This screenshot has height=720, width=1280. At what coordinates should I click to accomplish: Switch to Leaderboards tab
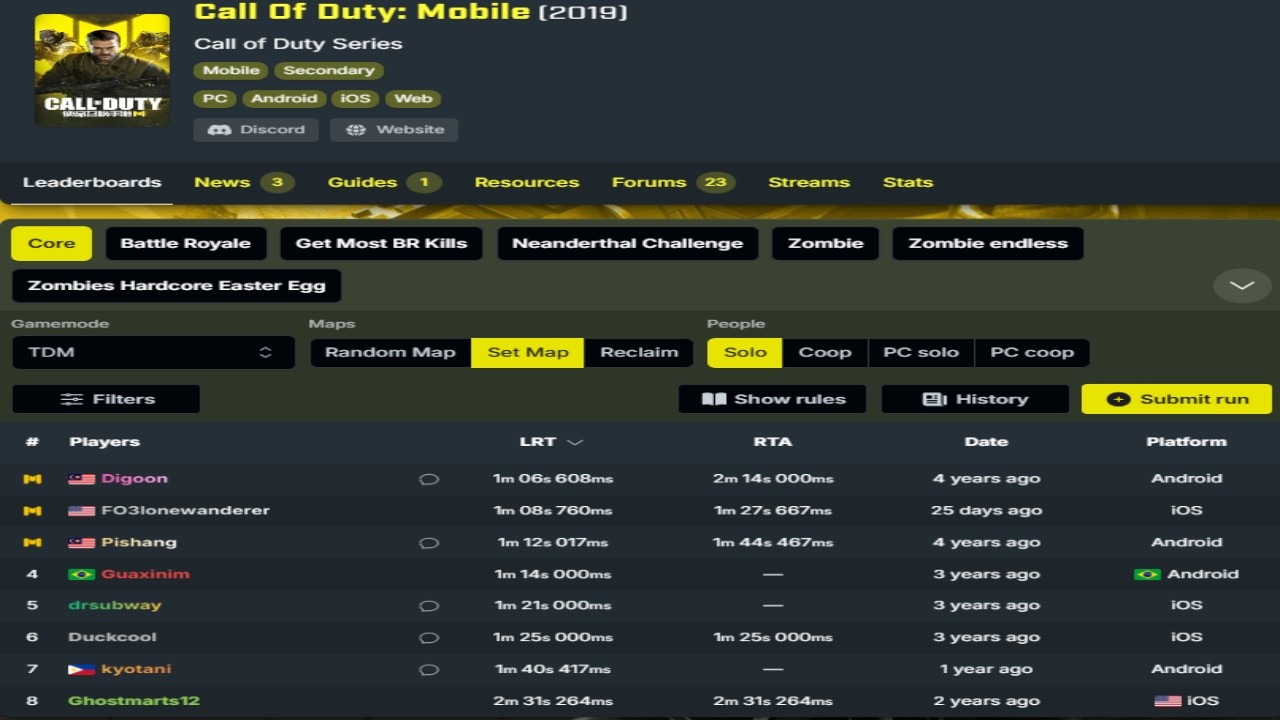(92, 183)
